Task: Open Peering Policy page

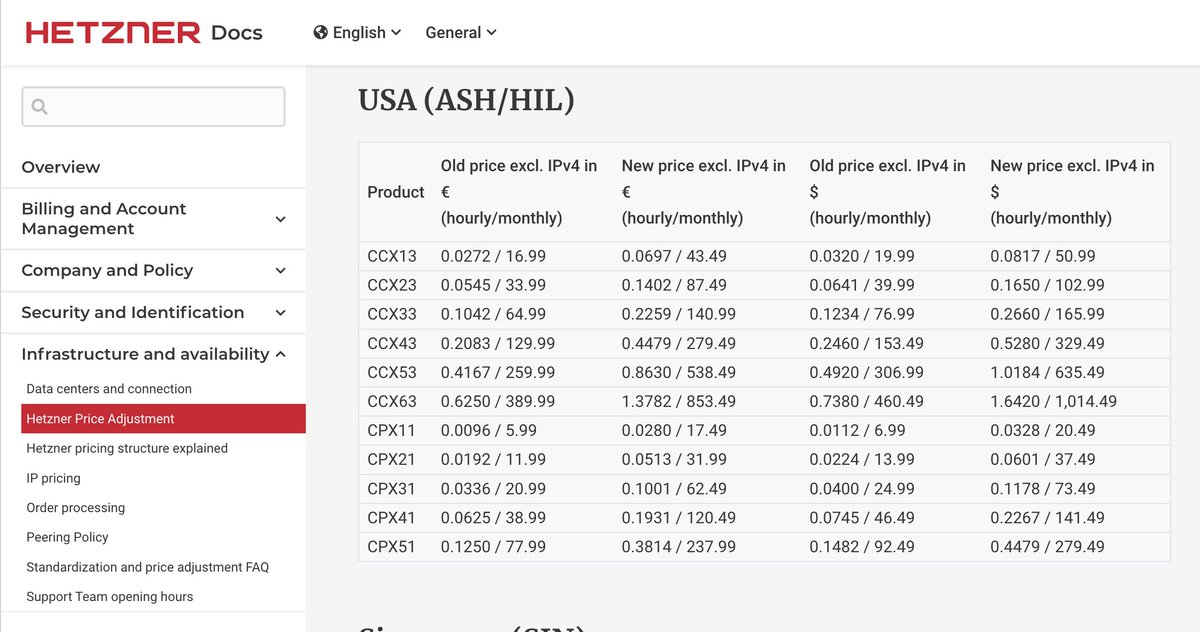Action: [x=67, y=537]
